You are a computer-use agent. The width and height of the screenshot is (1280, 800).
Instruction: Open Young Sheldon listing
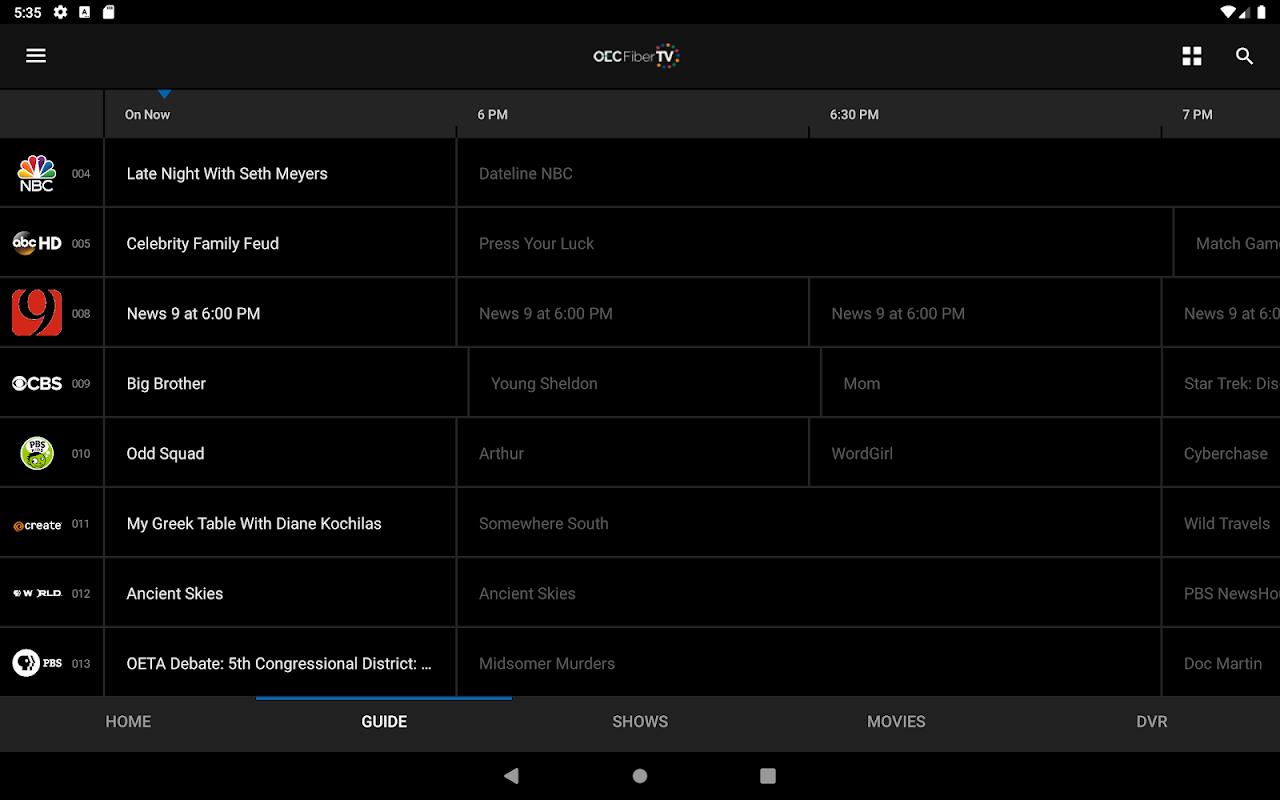pyautogui.click(x=645, y=383)
